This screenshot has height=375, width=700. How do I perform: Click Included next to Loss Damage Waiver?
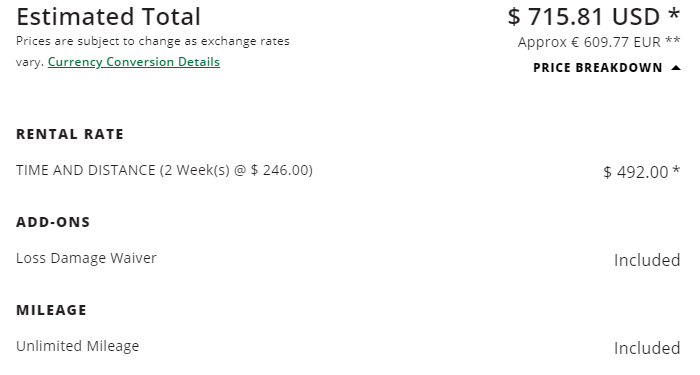(x=647, y=260)
